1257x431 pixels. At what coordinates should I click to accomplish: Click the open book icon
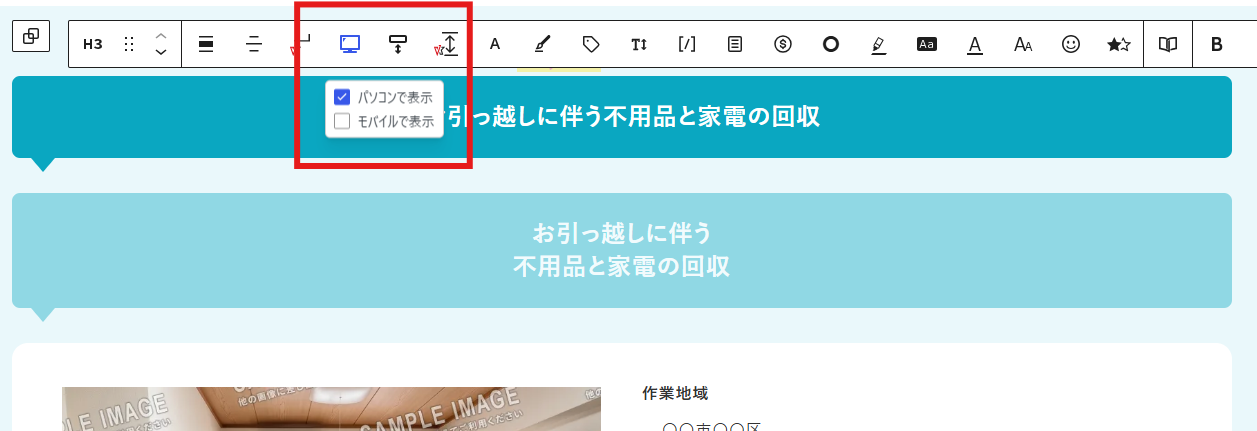click(1168, 44)
